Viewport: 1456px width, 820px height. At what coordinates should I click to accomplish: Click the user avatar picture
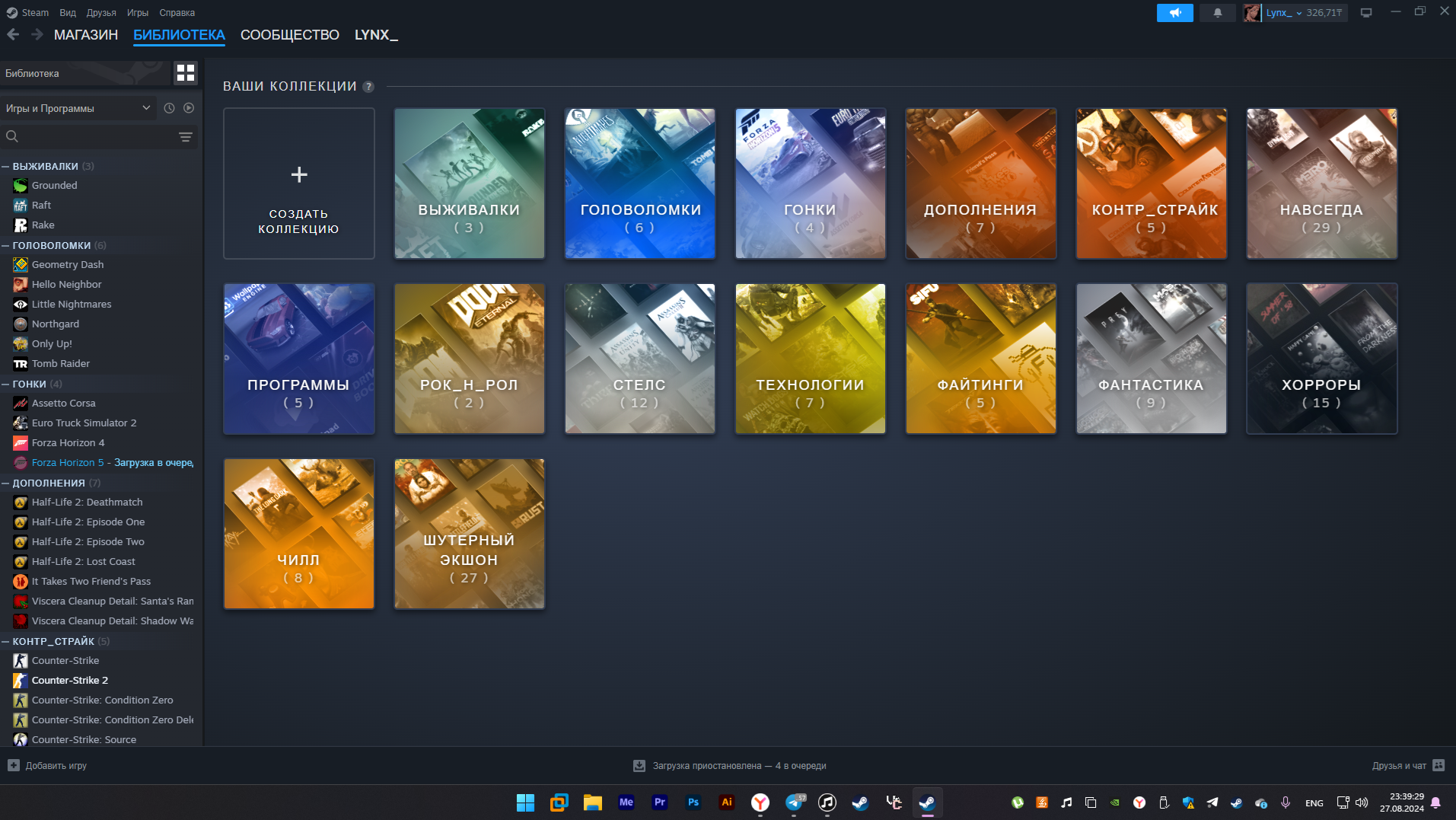point(1252,13)
